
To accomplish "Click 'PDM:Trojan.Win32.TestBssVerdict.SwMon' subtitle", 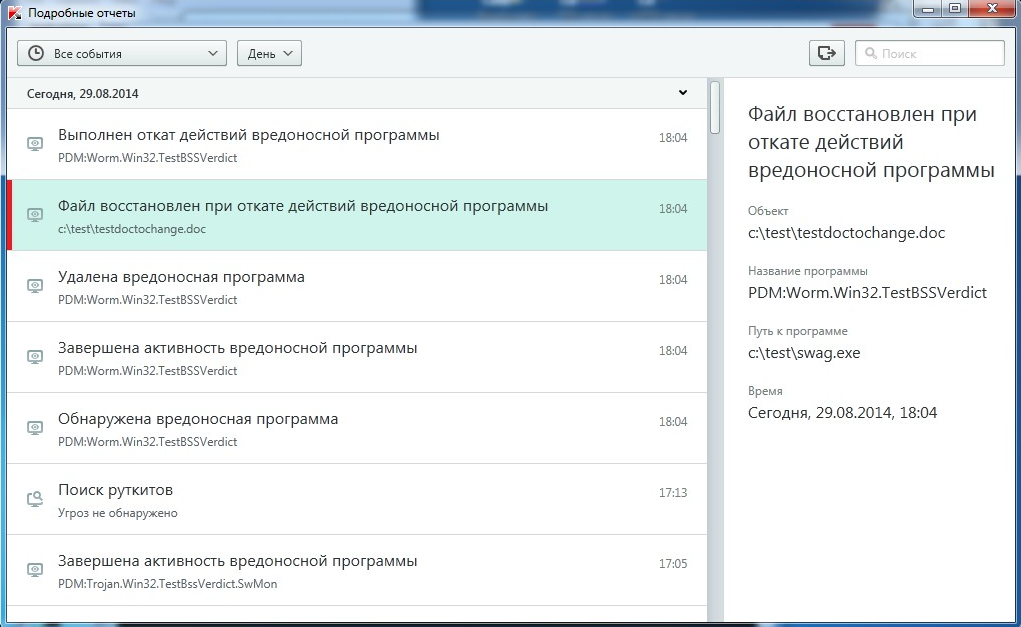I will [x=167, y=584].
